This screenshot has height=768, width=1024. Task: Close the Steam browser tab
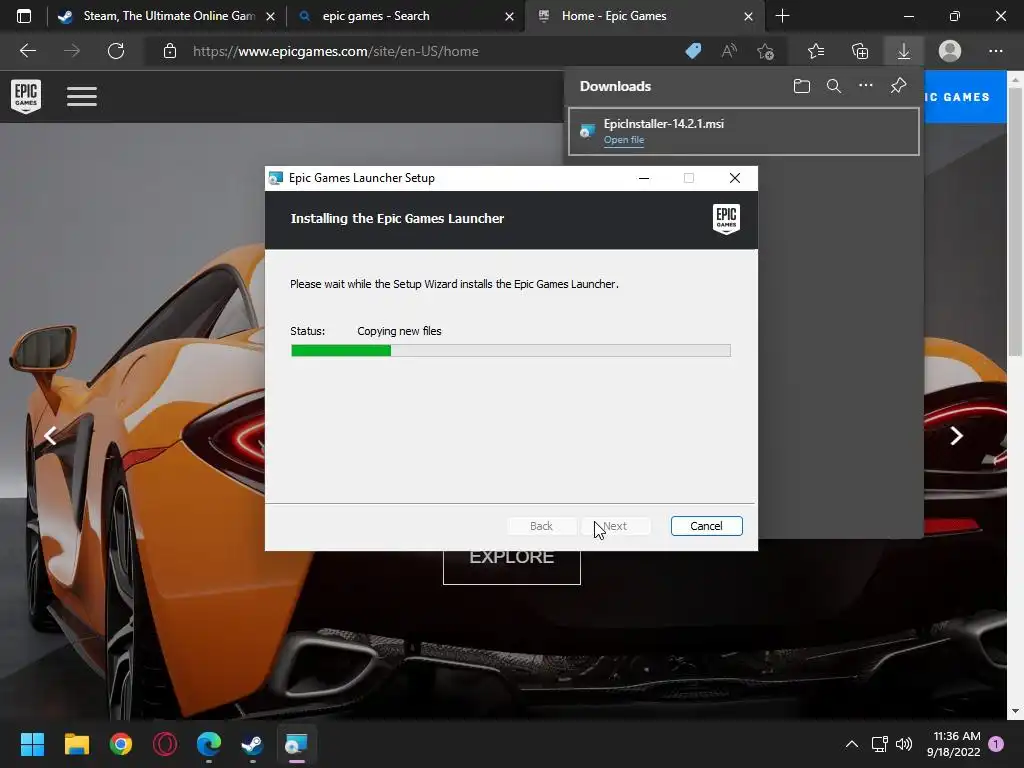coord(270,16)
